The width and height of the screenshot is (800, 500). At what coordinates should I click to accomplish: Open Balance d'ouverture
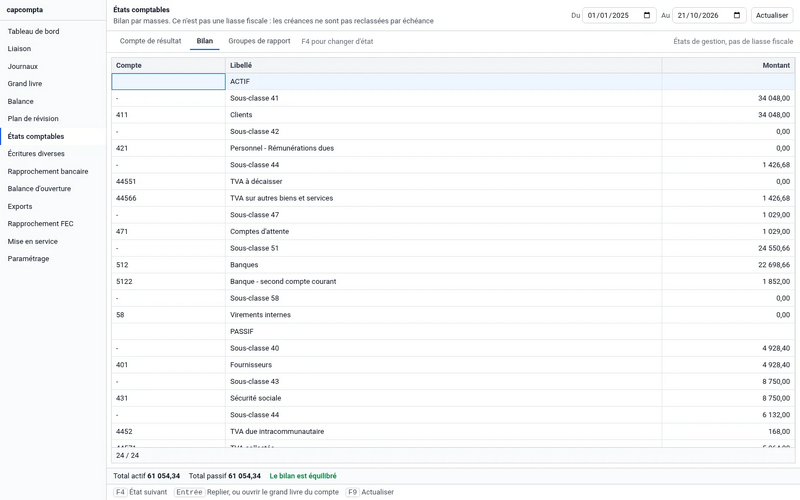click(x=53, y=189)
